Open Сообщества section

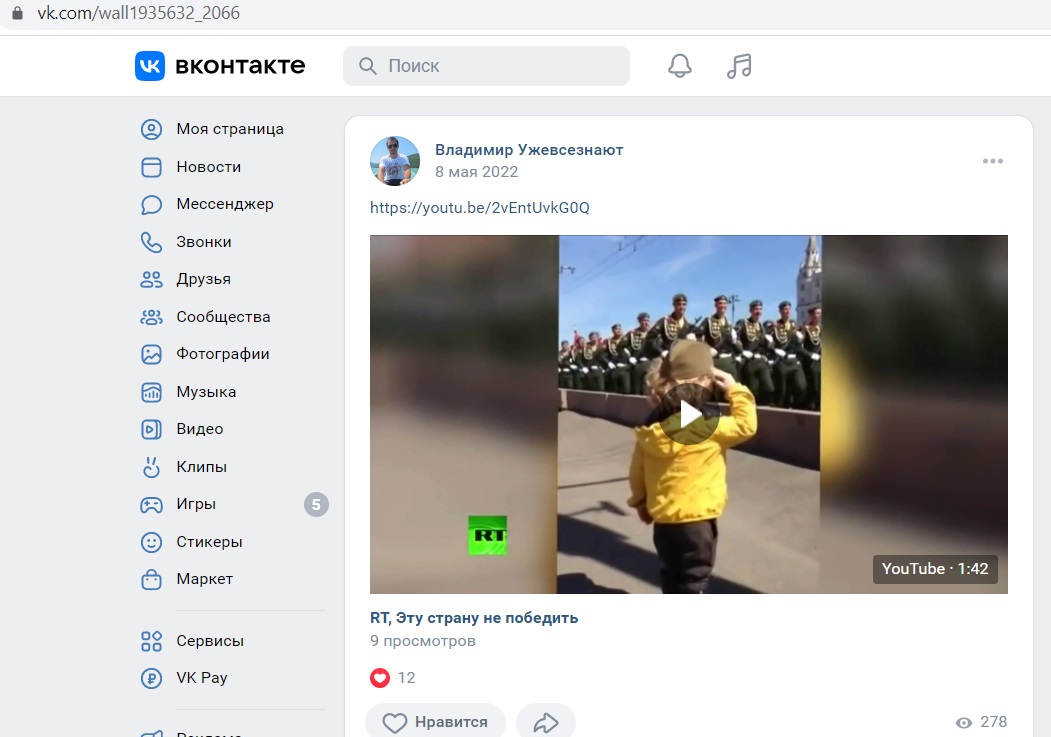point(223,317)
